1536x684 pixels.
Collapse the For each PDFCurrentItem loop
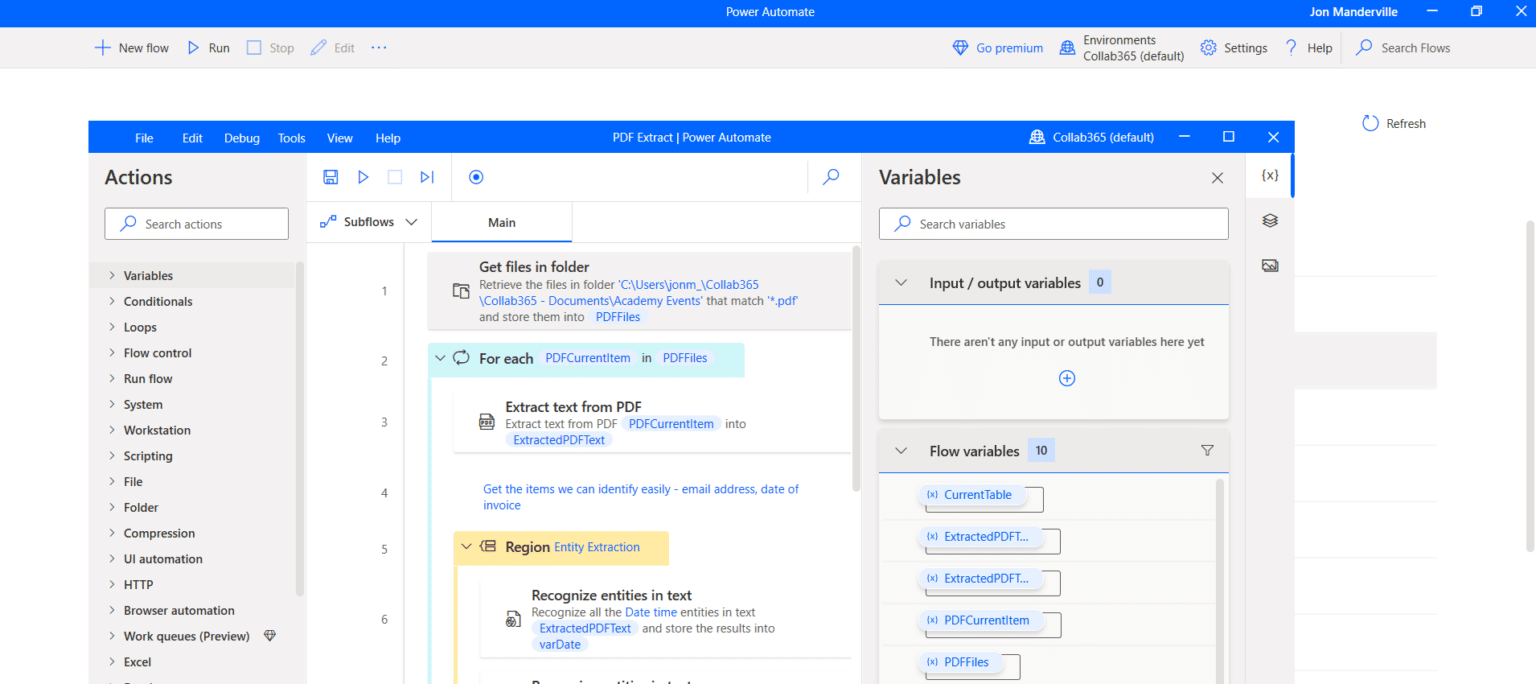(440, 358)
